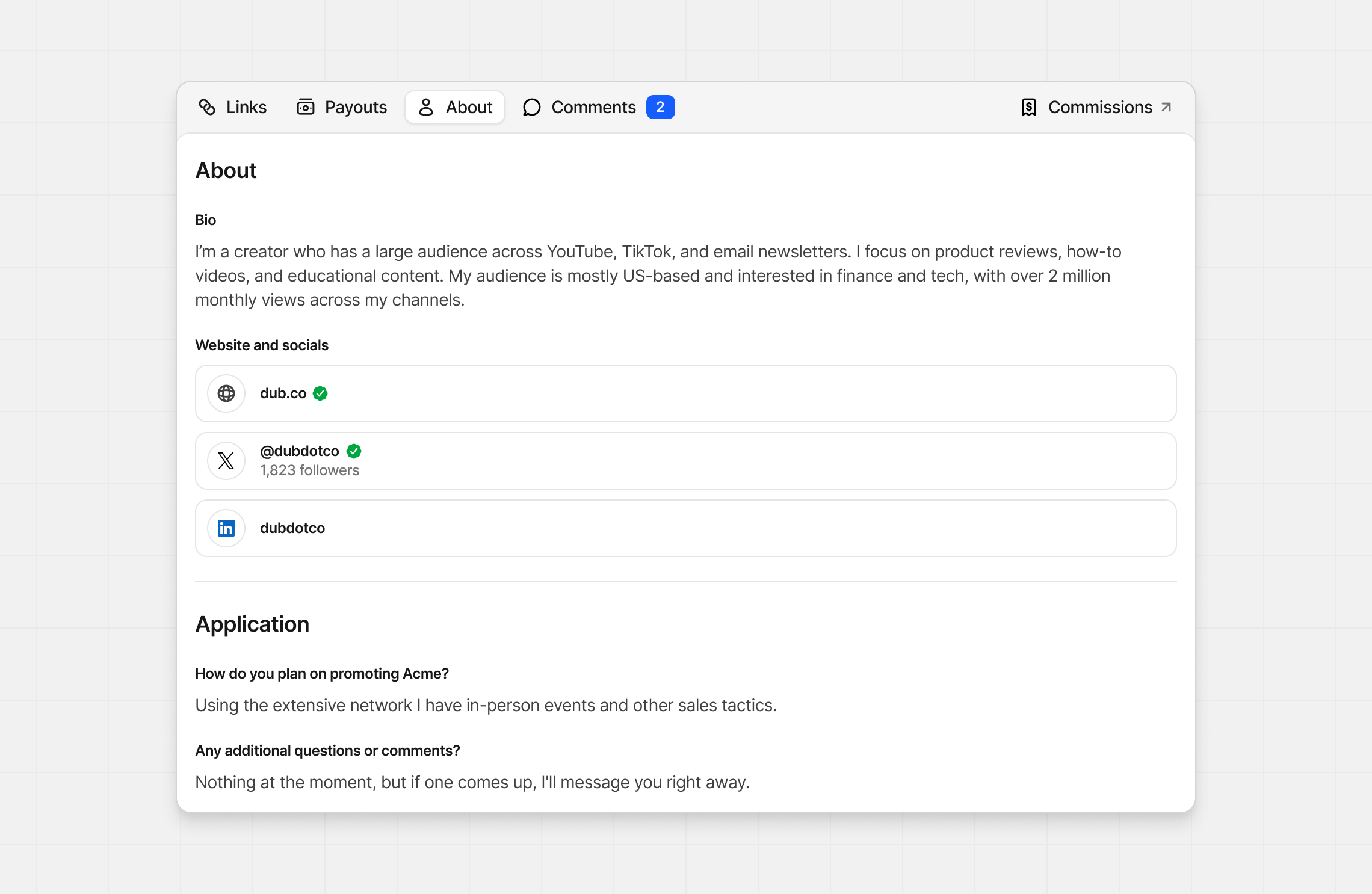Click the 1,823 followers text
Image resolution: width=1372 pixels, height=894 pixels.
[309, 470]
